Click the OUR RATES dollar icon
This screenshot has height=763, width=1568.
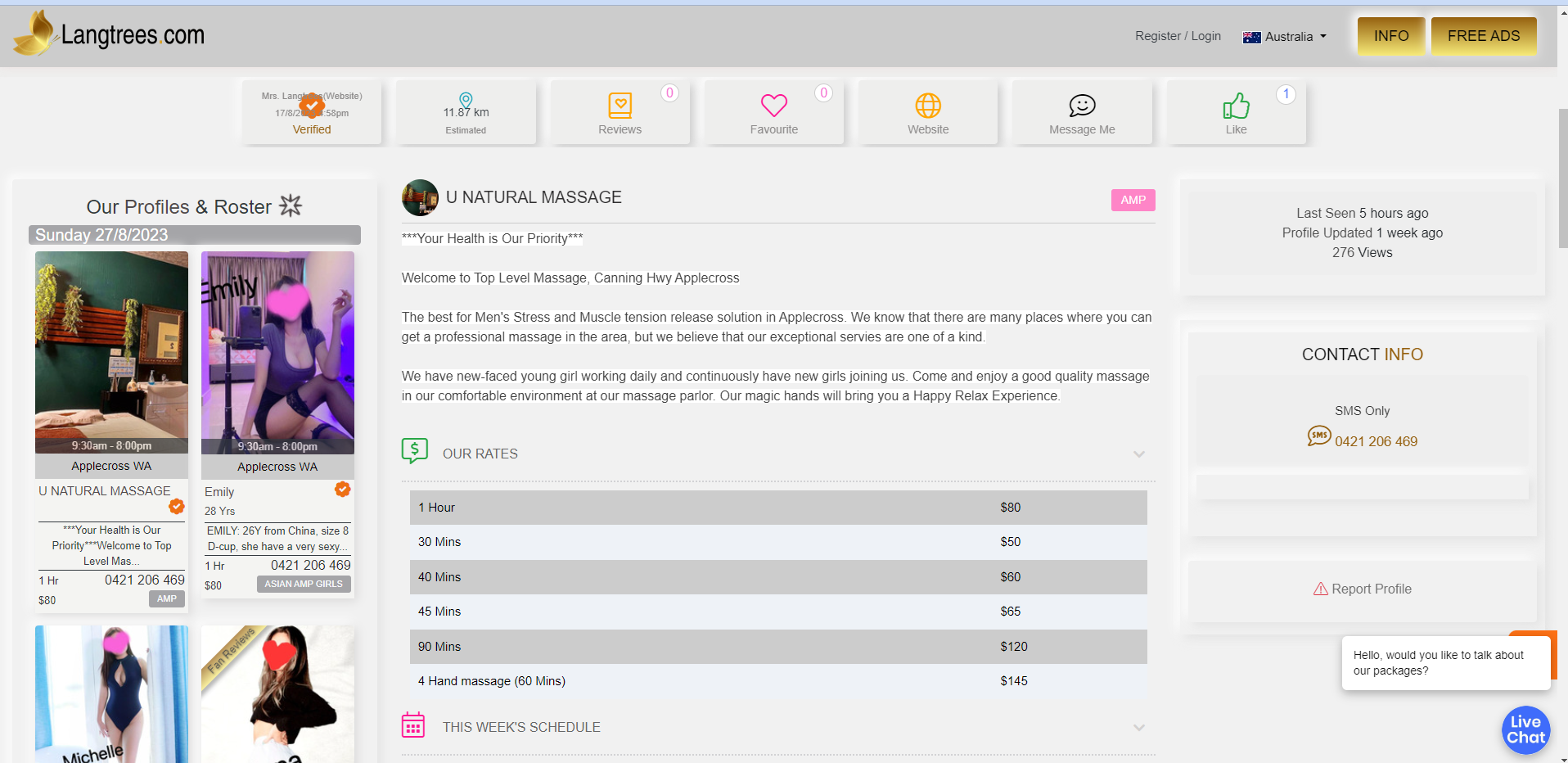pos(415,450)
